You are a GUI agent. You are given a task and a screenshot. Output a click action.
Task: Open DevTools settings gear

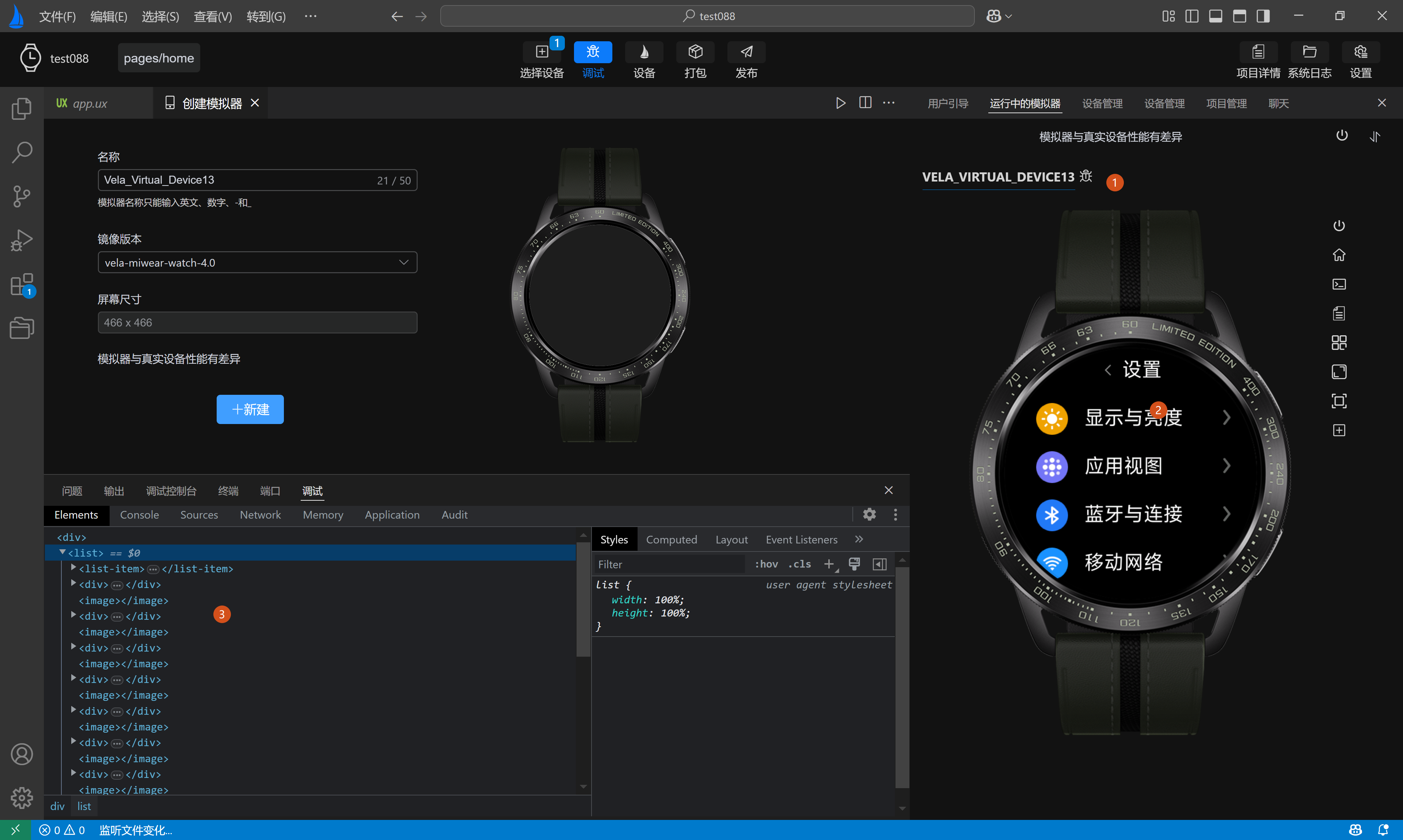[869, 514]
